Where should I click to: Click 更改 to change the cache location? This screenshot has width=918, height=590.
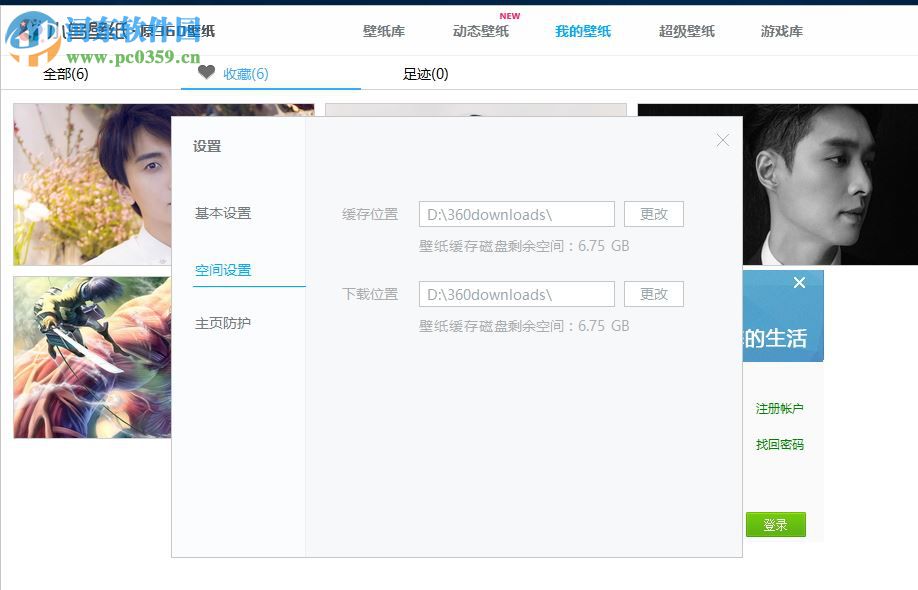pyautogui.click(x=653, y=214)
